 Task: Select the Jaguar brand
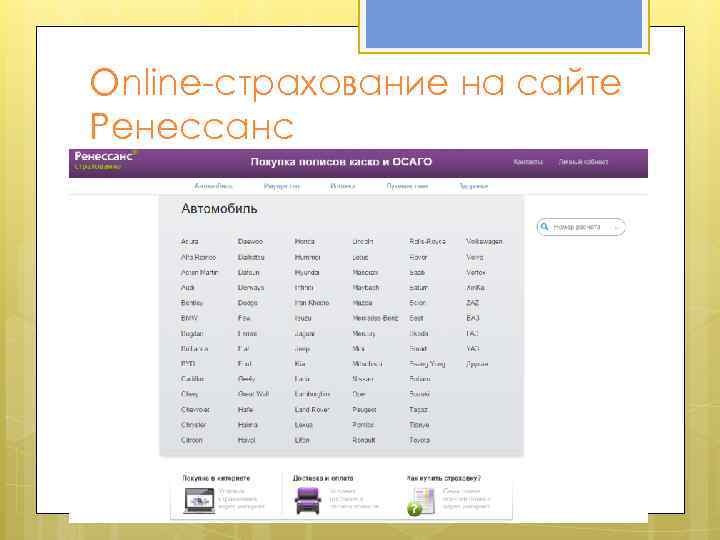(304, 333)
